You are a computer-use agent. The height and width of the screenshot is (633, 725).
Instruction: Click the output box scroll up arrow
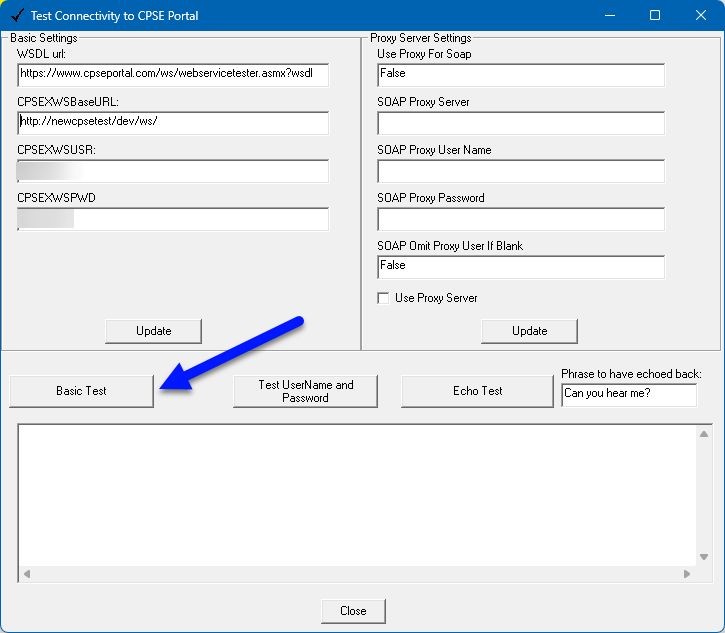[704, 434]
